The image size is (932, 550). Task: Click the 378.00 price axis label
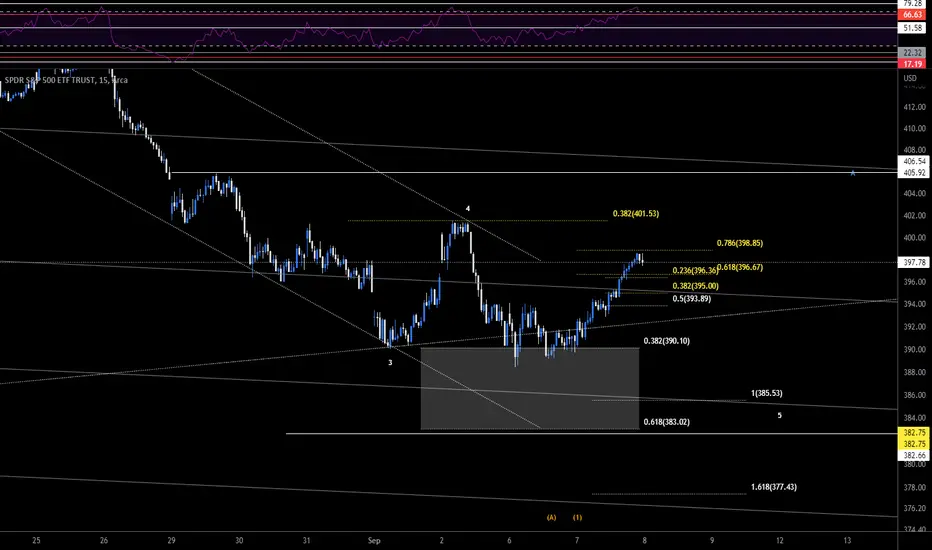click(914, 488)
